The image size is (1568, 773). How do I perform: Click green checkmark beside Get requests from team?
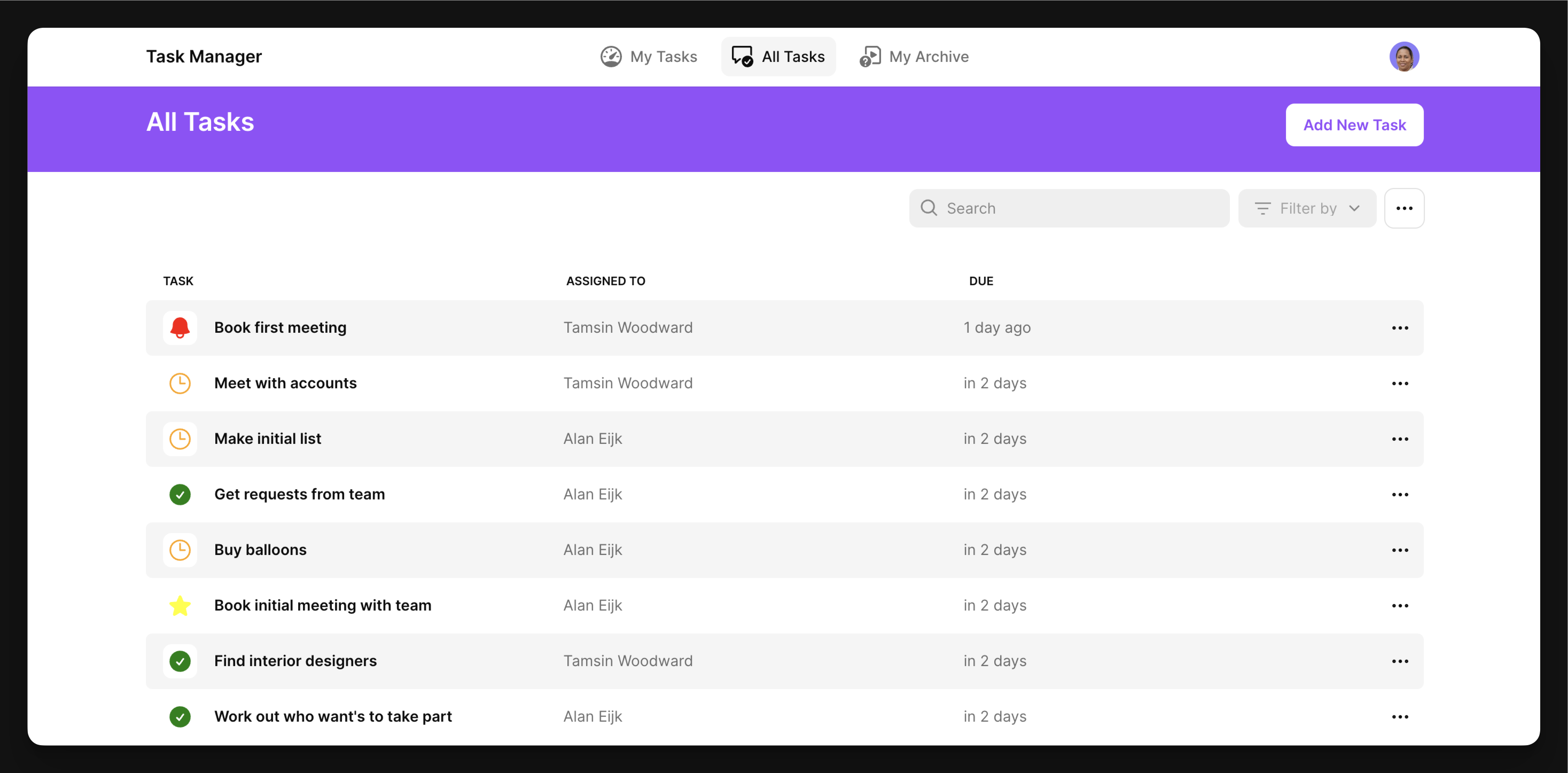[x=180, y=494]
